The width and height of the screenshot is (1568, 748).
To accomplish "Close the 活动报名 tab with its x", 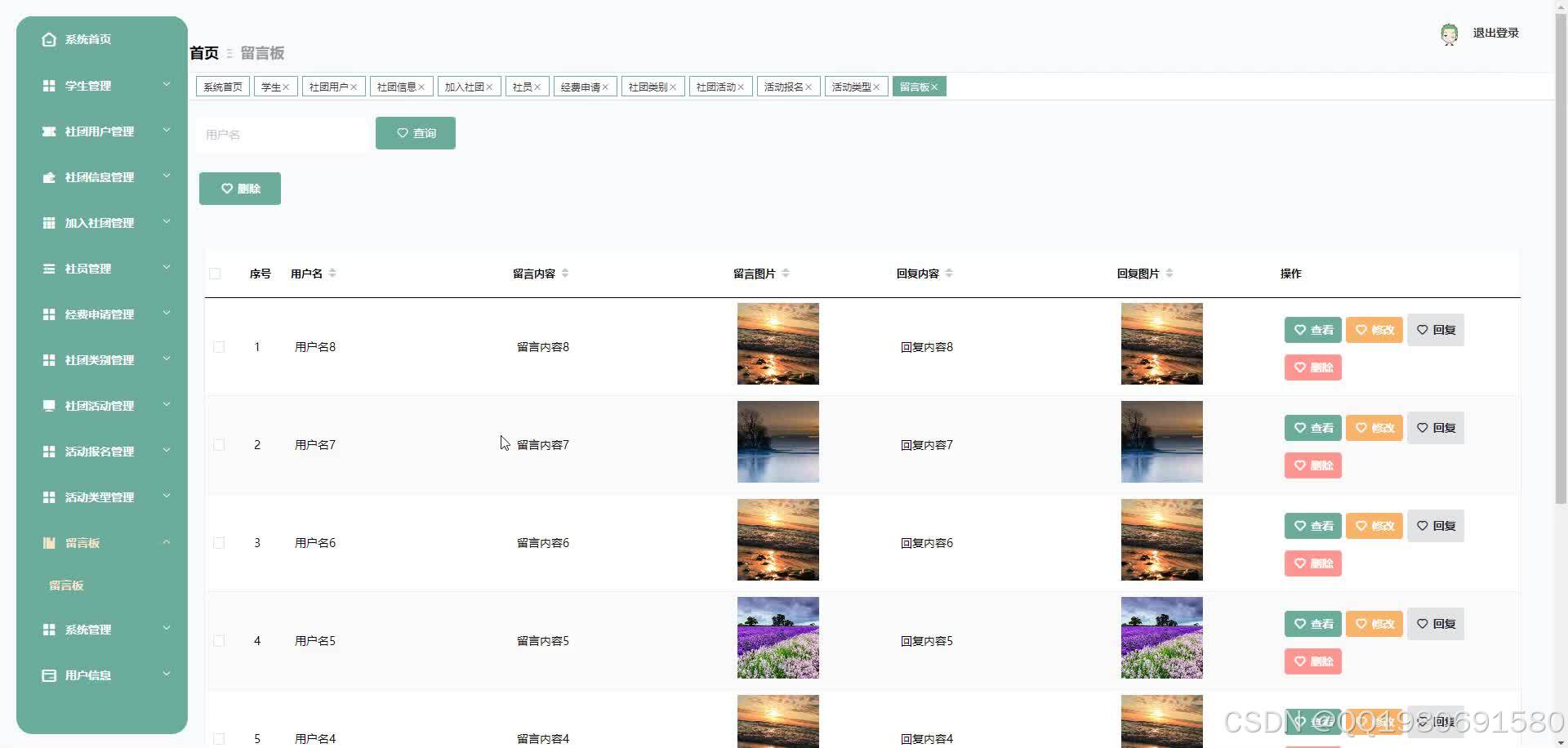I will [808, 87].
